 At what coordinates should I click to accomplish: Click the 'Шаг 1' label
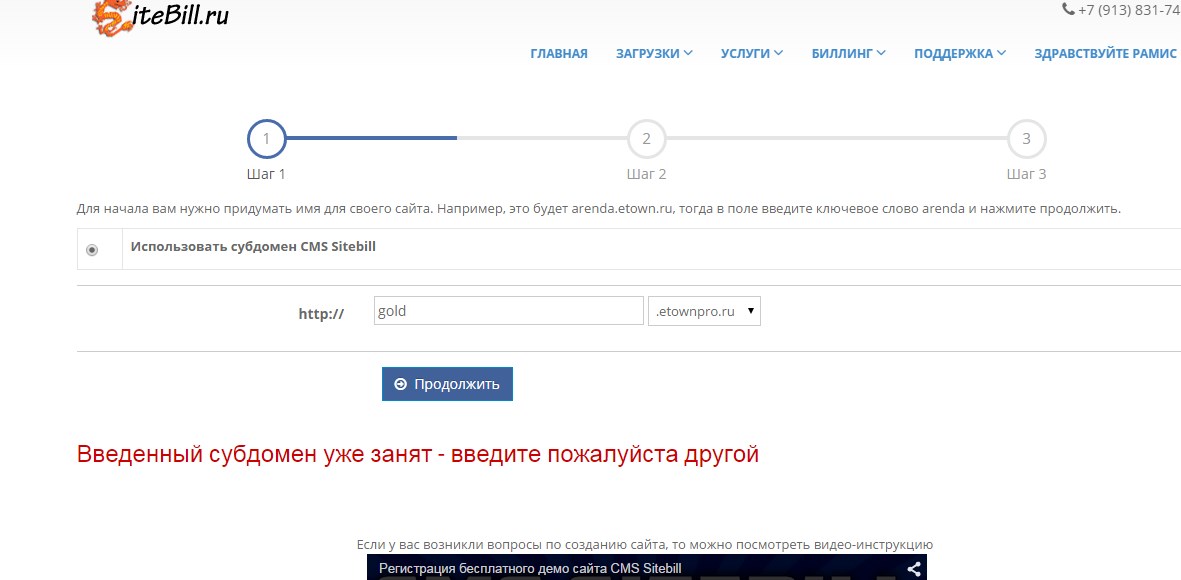[267, 174]
